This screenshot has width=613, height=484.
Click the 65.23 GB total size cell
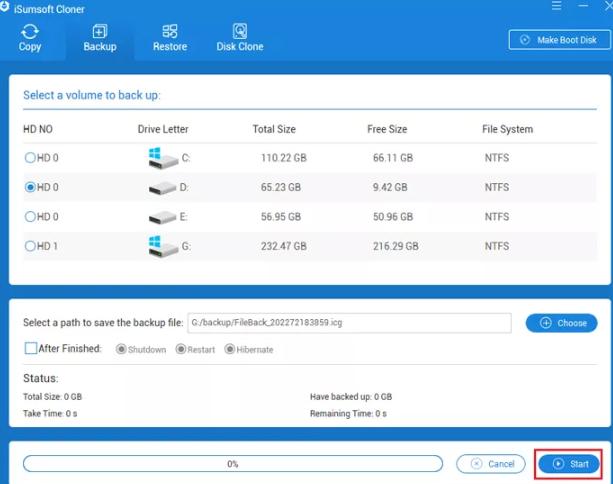click(x=281, y=187)
